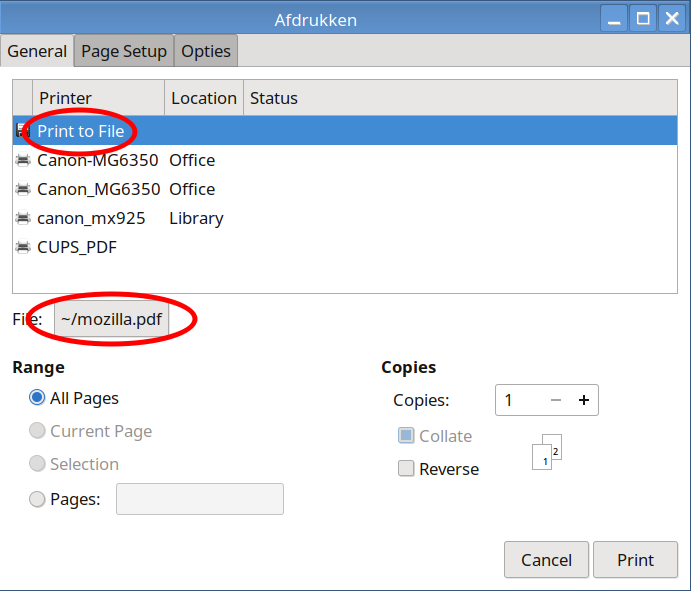Click the Print button
The height and width of the screenshot is (591, 691).
pyautogui.click(x=635, y=560)
